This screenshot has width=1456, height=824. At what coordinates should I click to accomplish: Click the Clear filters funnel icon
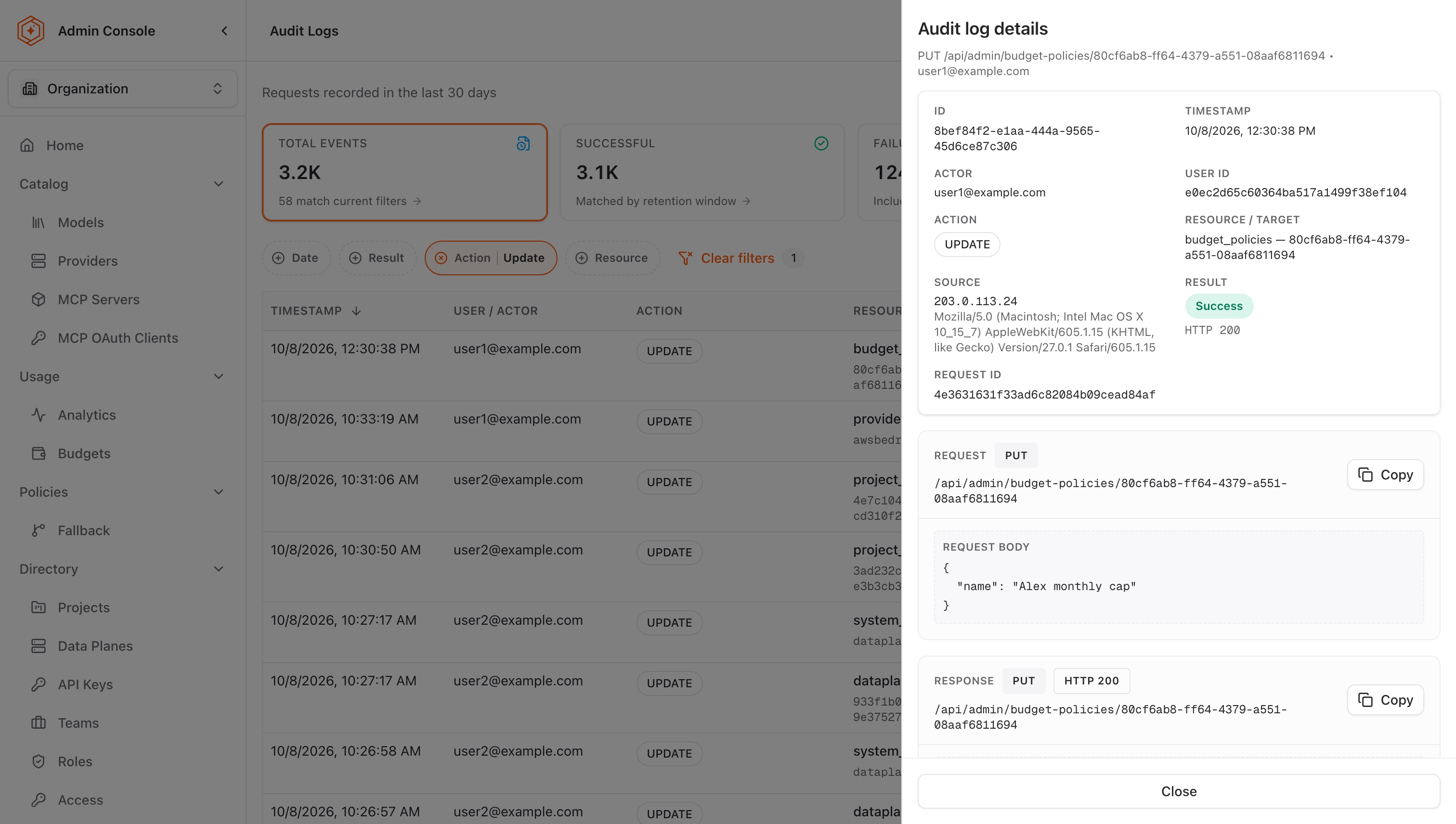(x=685, y=258)
